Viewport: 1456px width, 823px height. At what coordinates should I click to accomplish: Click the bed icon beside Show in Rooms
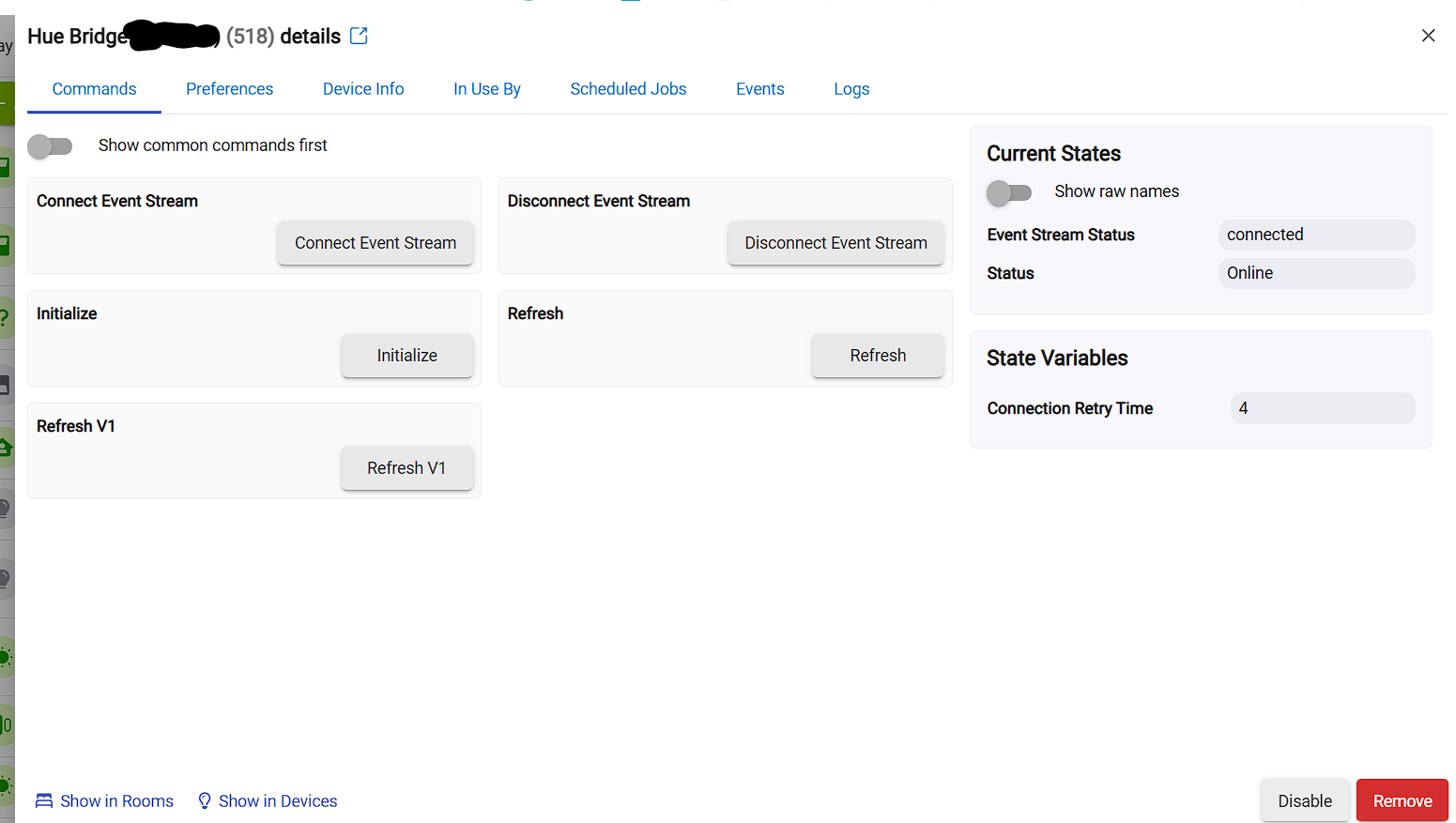pyautogui.click(x=44, y=800)
